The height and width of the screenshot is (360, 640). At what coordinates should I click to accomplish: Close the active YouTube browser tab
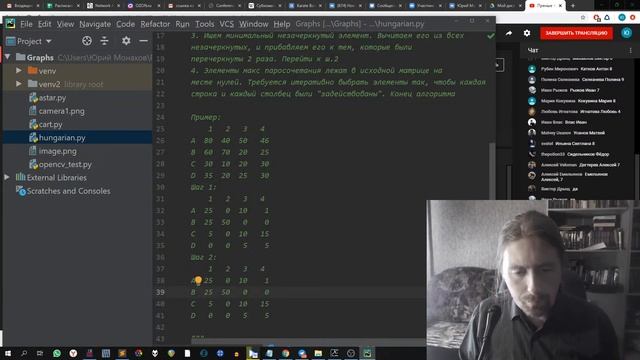pos(560,6)
